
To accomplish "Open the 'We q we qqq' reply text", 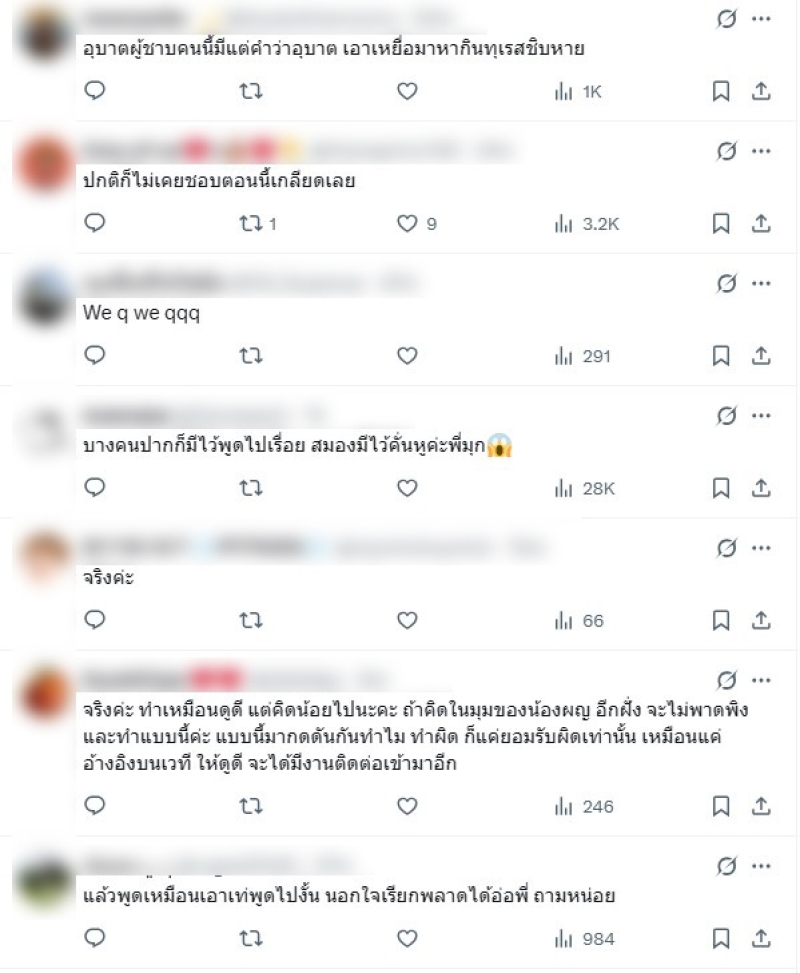I will [142, 313].
